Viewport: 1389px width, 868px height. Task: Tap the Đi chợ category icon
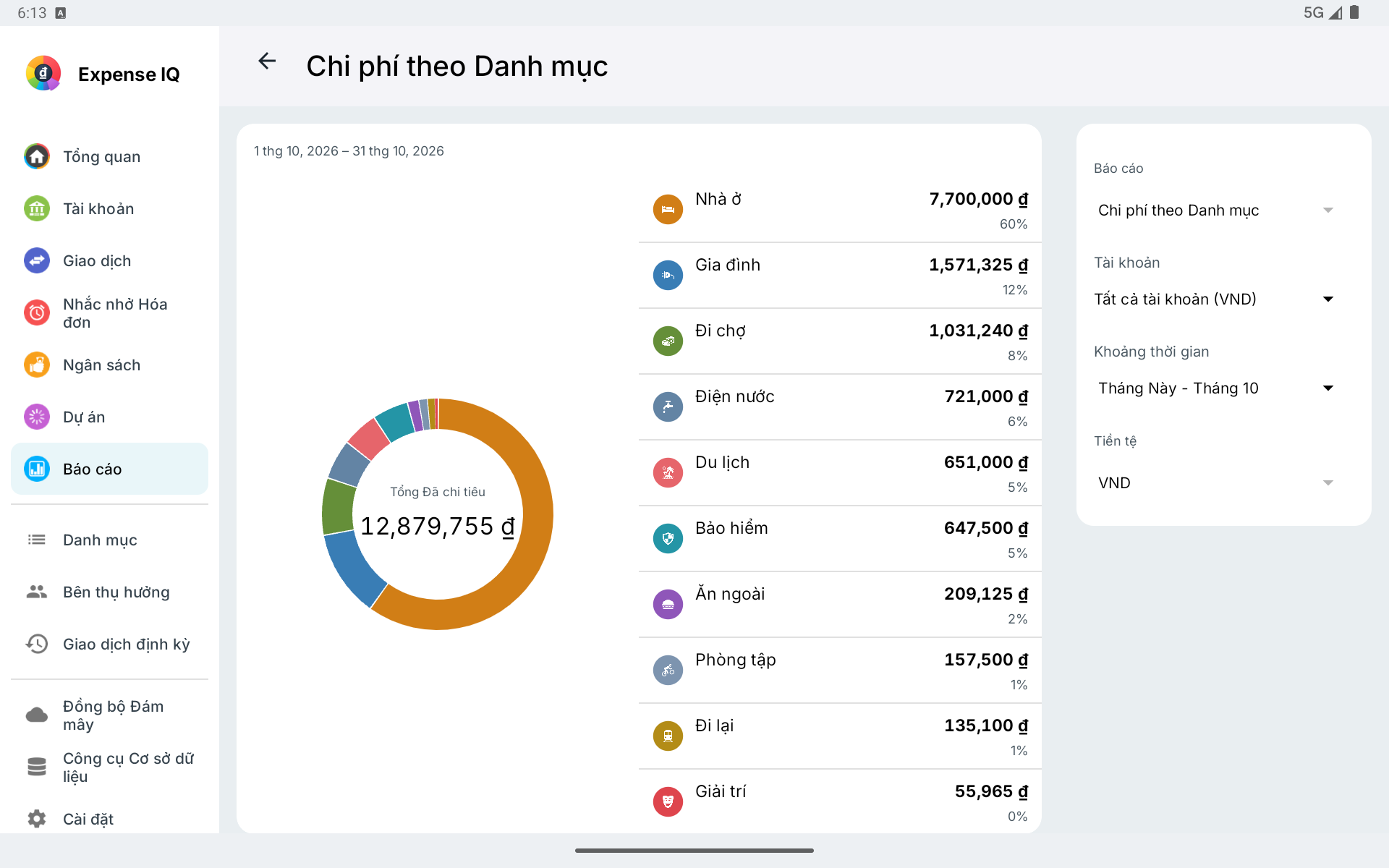point(668,341)
